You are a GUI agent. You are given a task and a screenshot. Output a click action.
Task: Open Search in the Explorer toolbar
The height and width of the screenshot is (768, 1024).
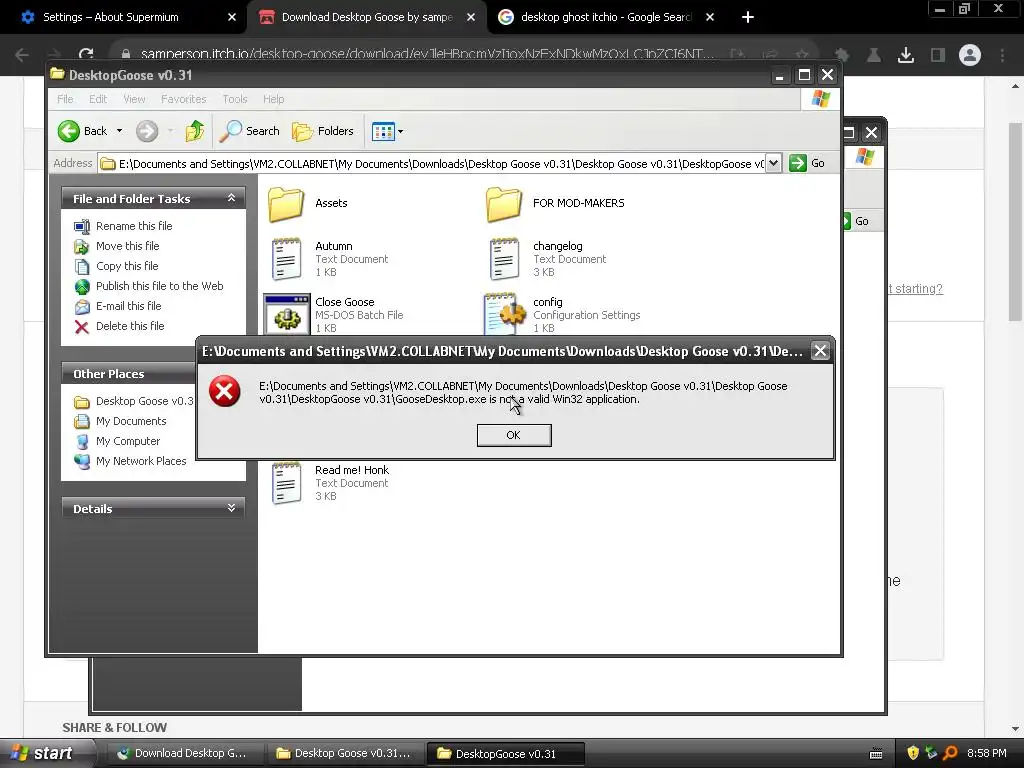[x=249, y=131]
